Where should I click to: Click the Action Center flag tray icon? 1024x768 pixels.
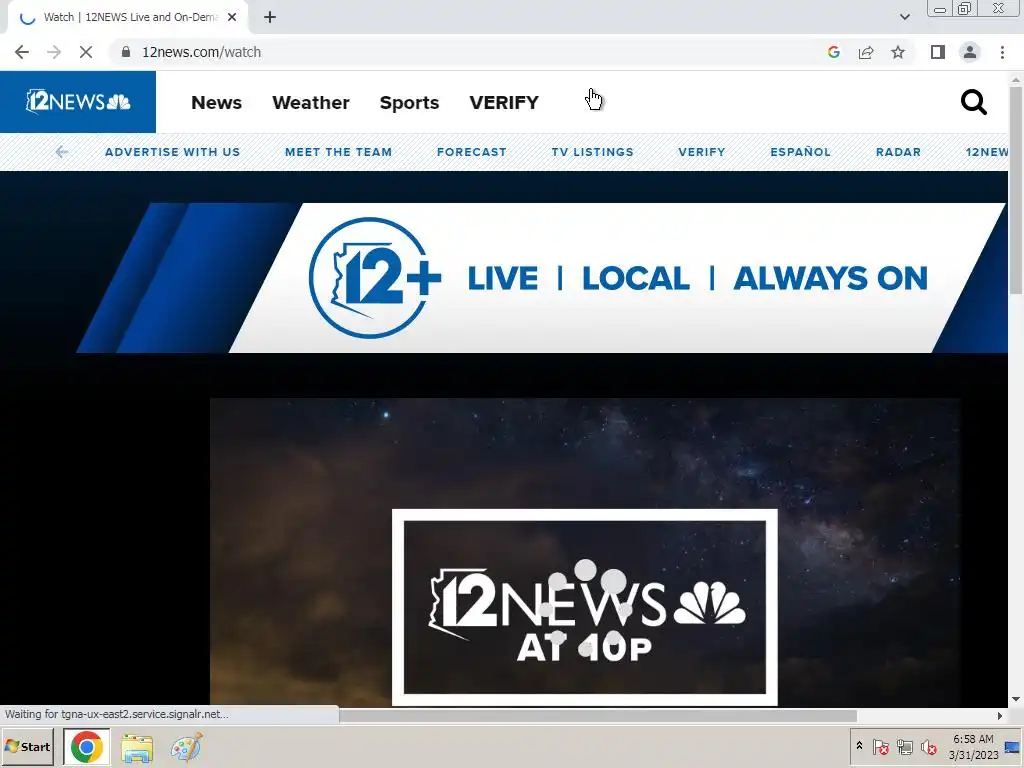pos(880,746)
